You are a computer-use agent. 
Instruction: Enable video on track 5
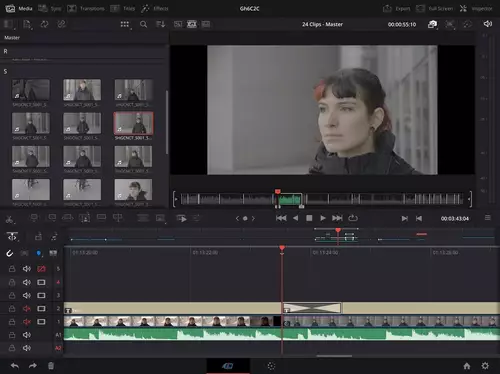tap(41, 269)
